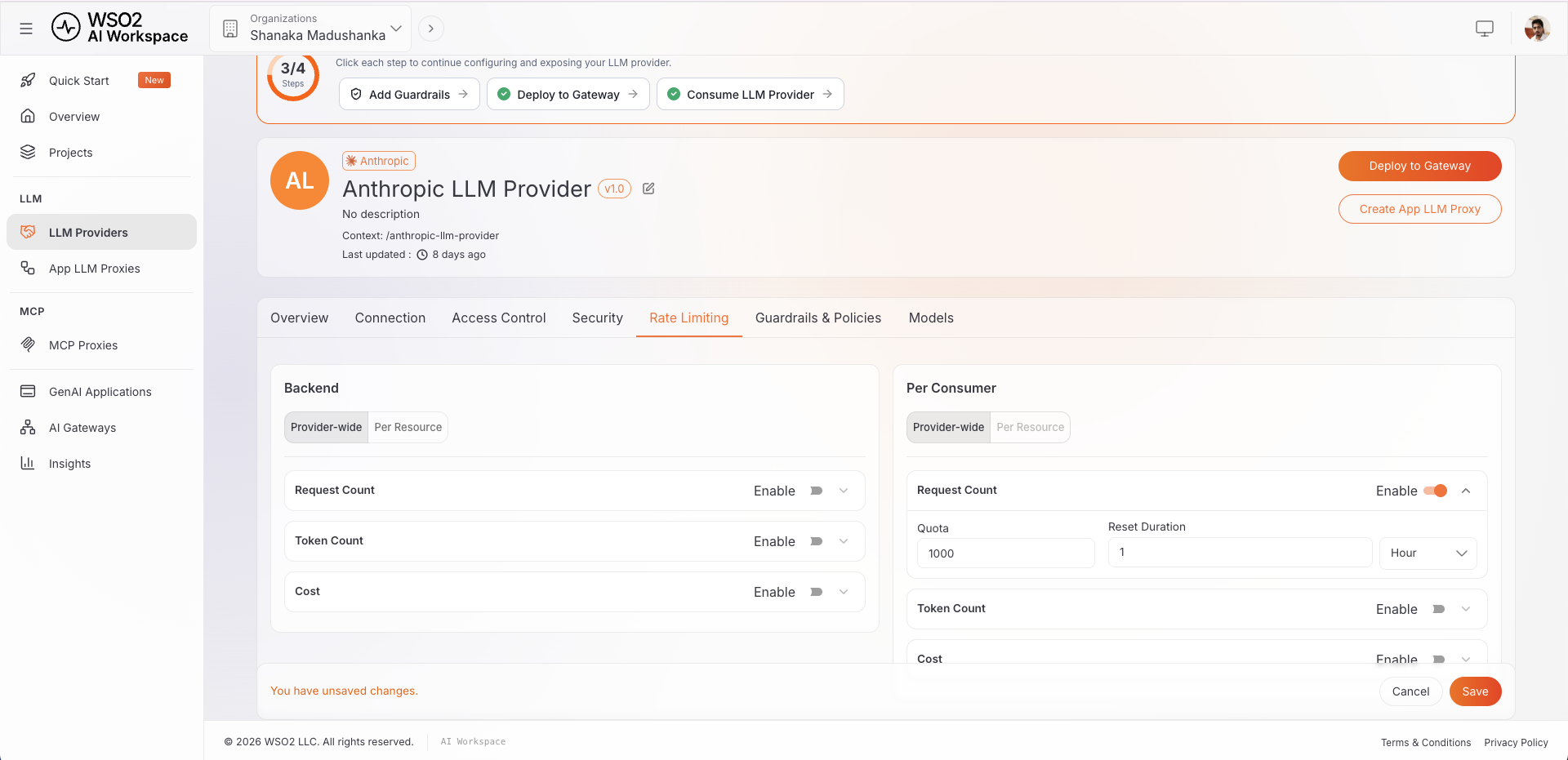Image resolution: width=1568 pixels, height=760 pixels.
Task: Collapse Per Consumer Request Count section
Action: 1466,491
